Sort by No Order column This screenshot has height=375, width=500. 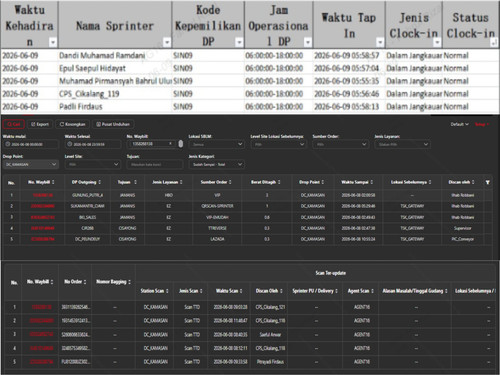(85, 282)
